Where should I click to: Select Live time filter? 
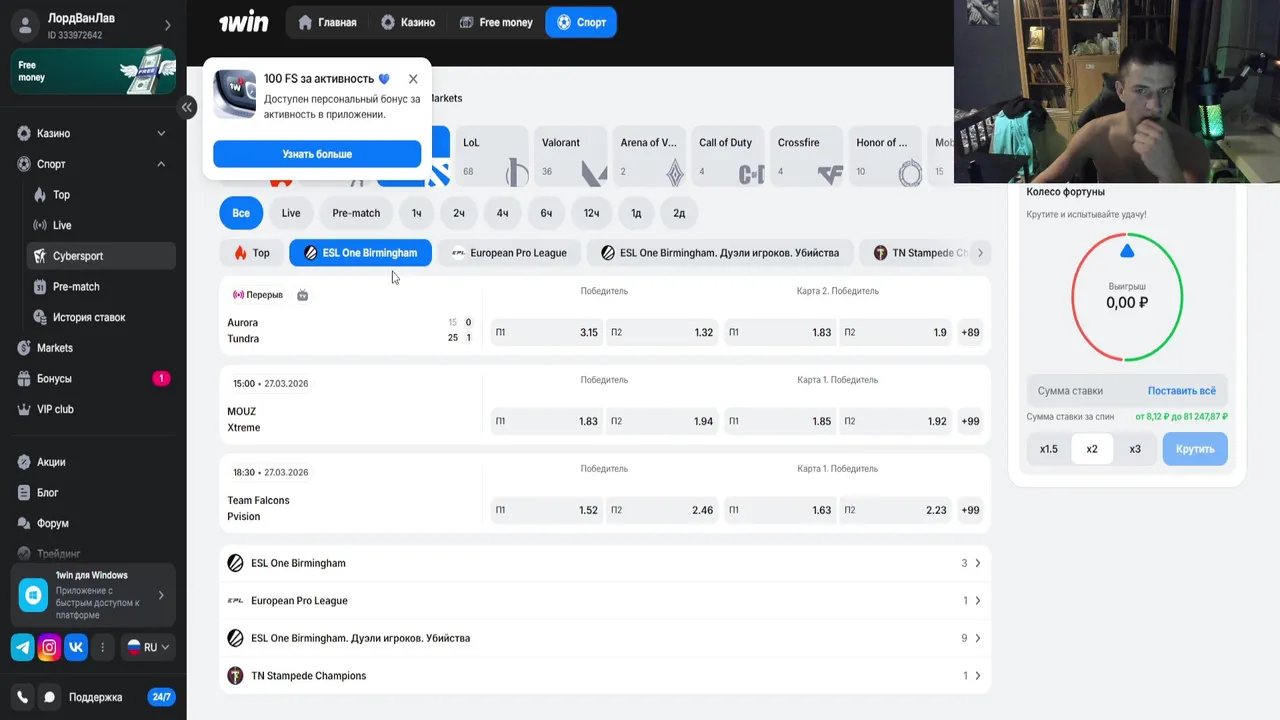click(291, 213)
